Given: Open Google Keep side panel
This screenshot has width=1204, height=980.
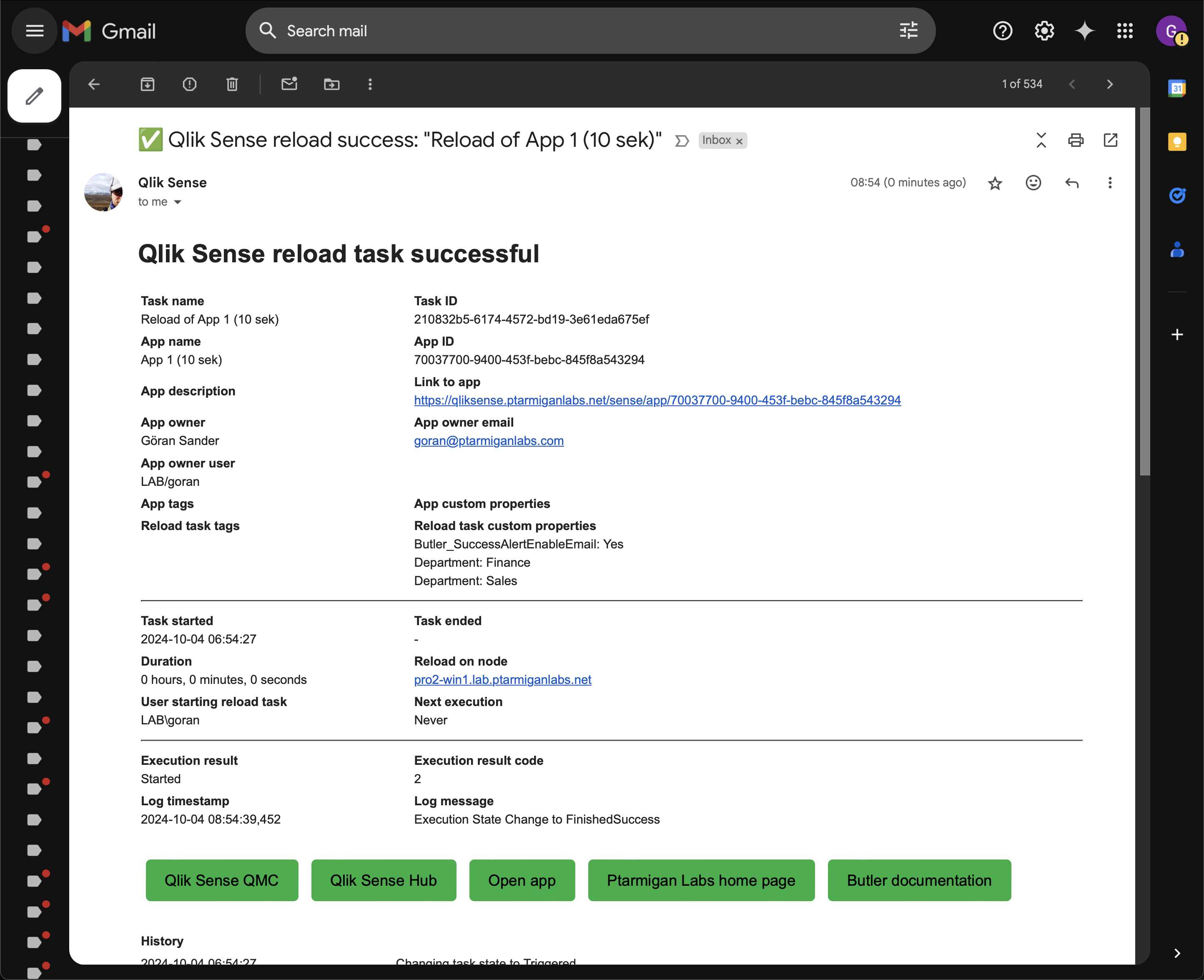Looking at the screenshot, I should (1177, 142).
